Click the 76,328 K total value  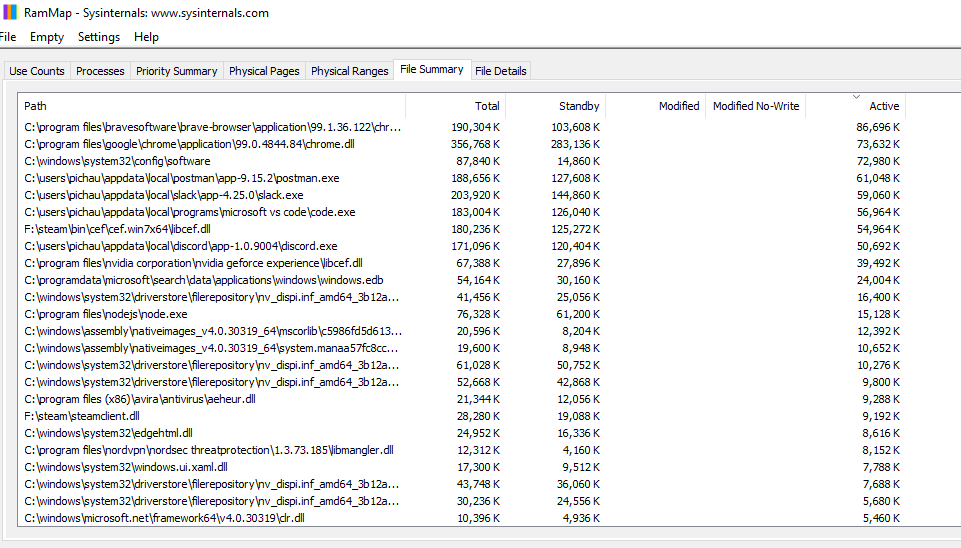[478, 314]
